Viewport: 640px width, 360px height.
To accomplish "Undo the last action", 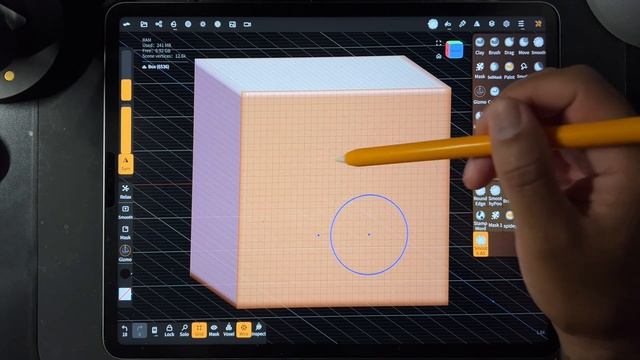I will click(125, 330).
